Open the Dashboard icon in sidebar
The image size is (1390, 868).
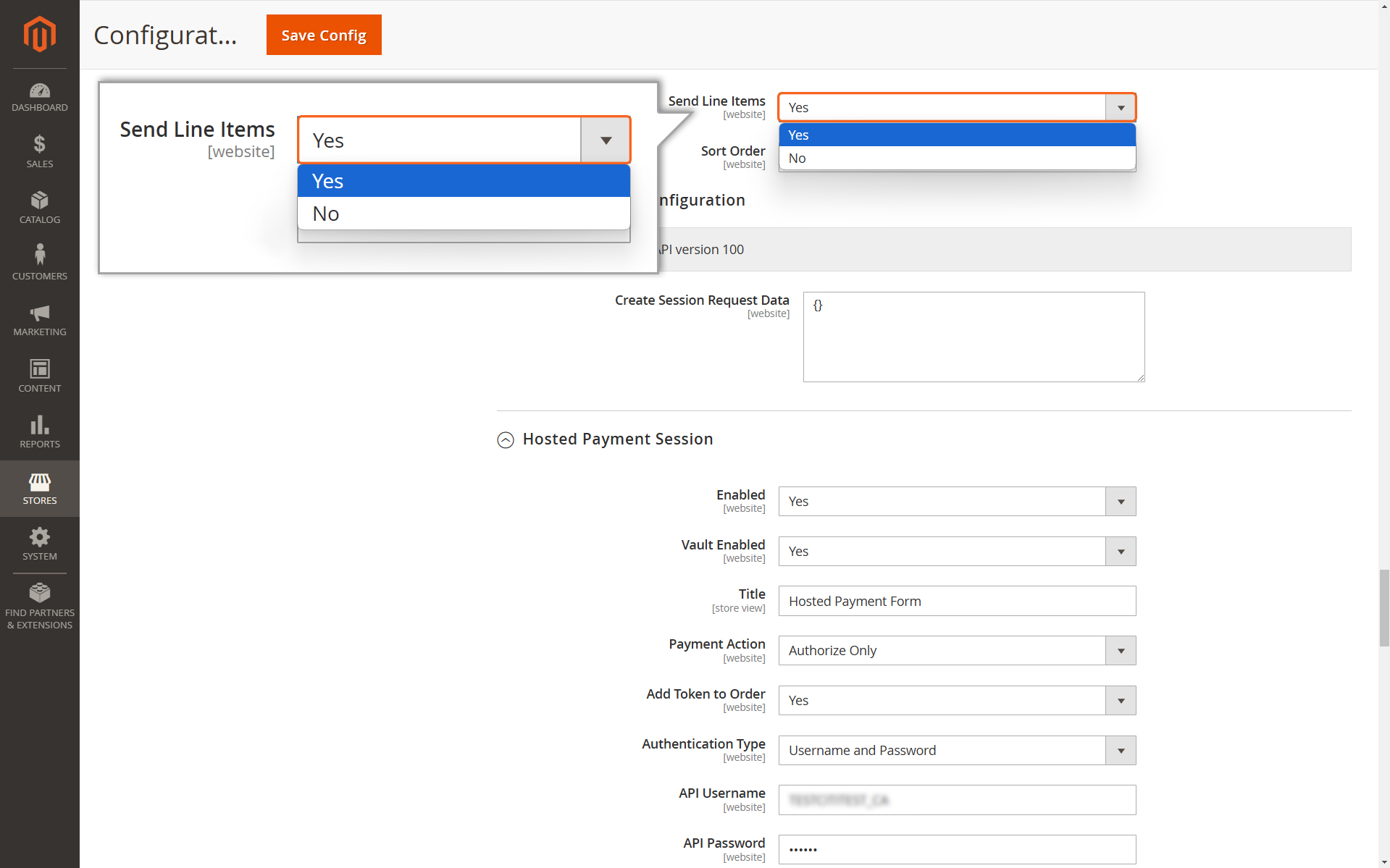point(40,98)
